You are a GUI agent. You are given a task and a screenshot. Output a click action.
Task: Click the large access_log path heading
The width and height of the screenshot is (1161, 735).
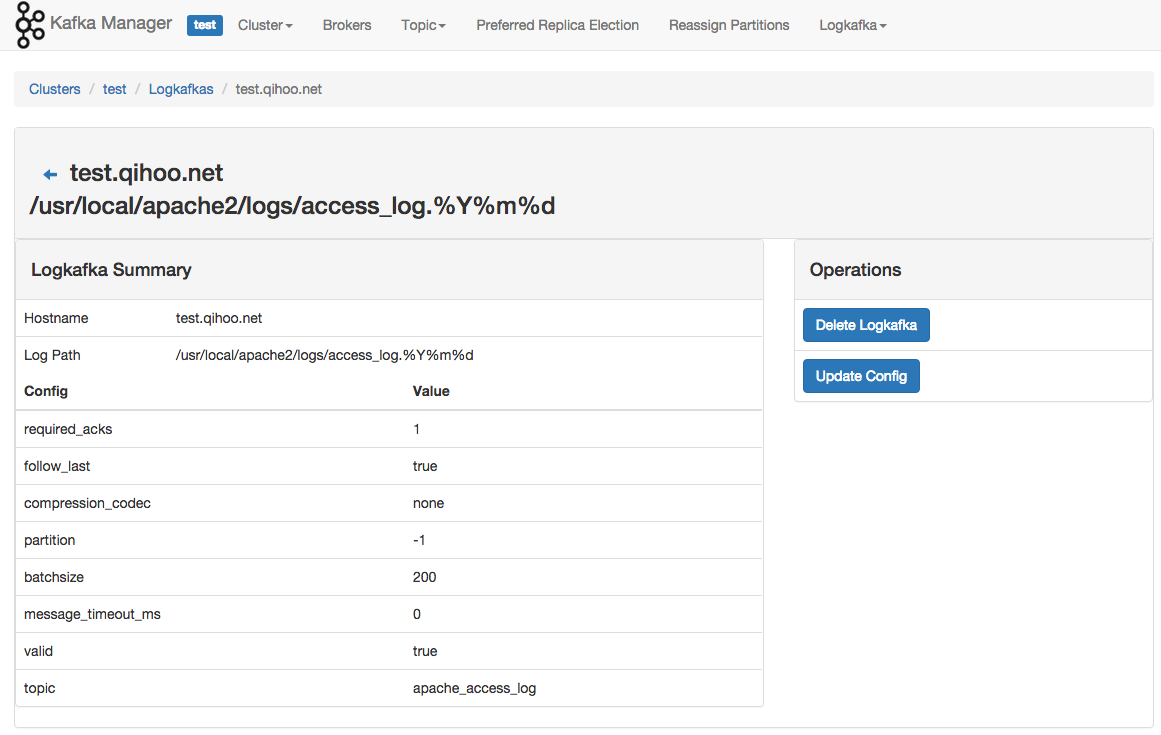[292, 206]
